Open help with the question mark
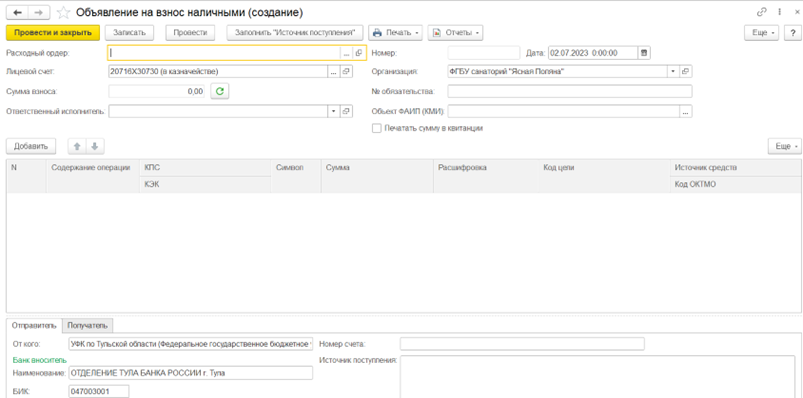The image size is (803, 398). (792, 32)
